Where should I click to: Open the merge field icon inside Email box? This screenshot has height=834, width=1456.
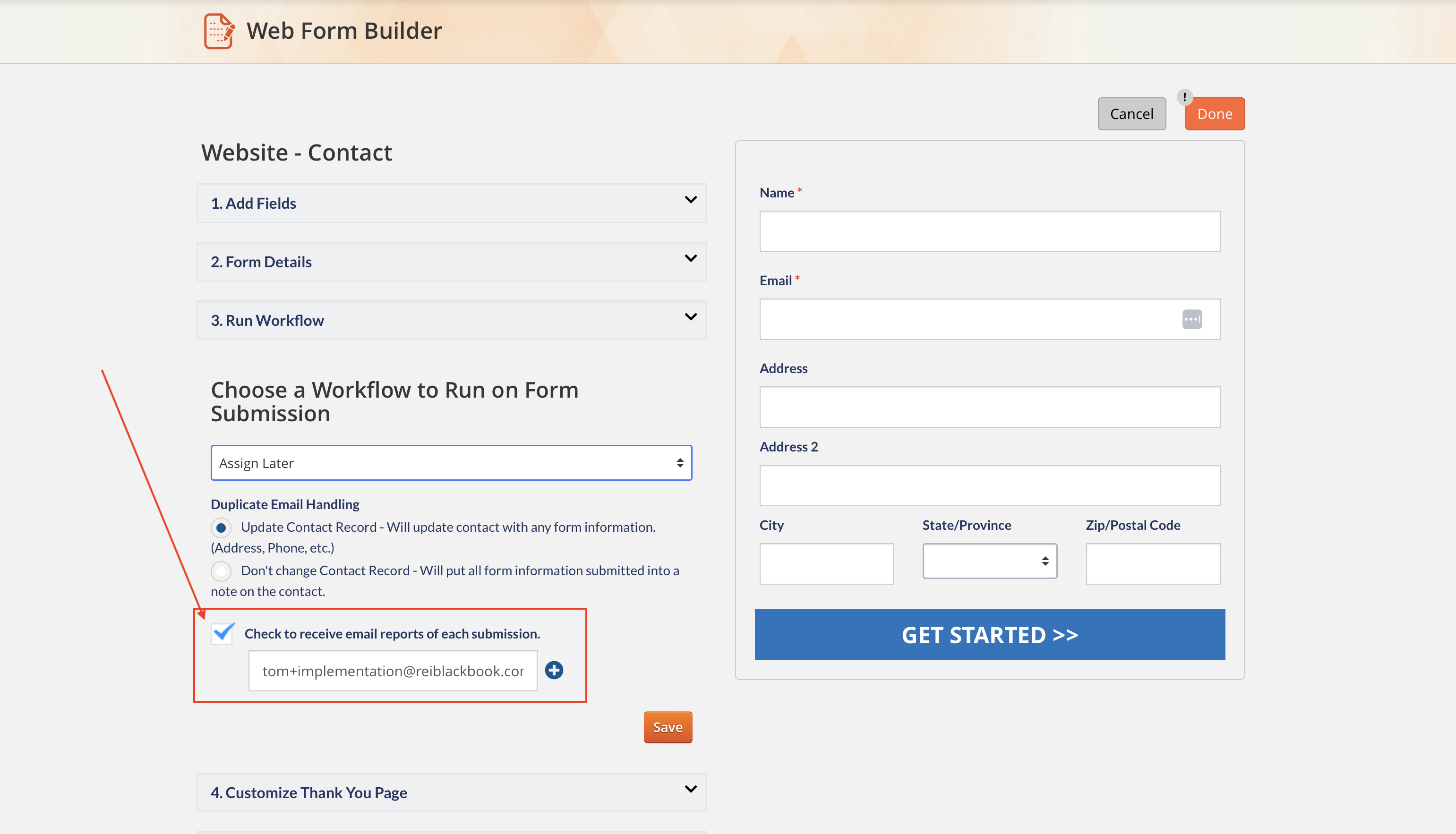click(x=1192, y=319)
